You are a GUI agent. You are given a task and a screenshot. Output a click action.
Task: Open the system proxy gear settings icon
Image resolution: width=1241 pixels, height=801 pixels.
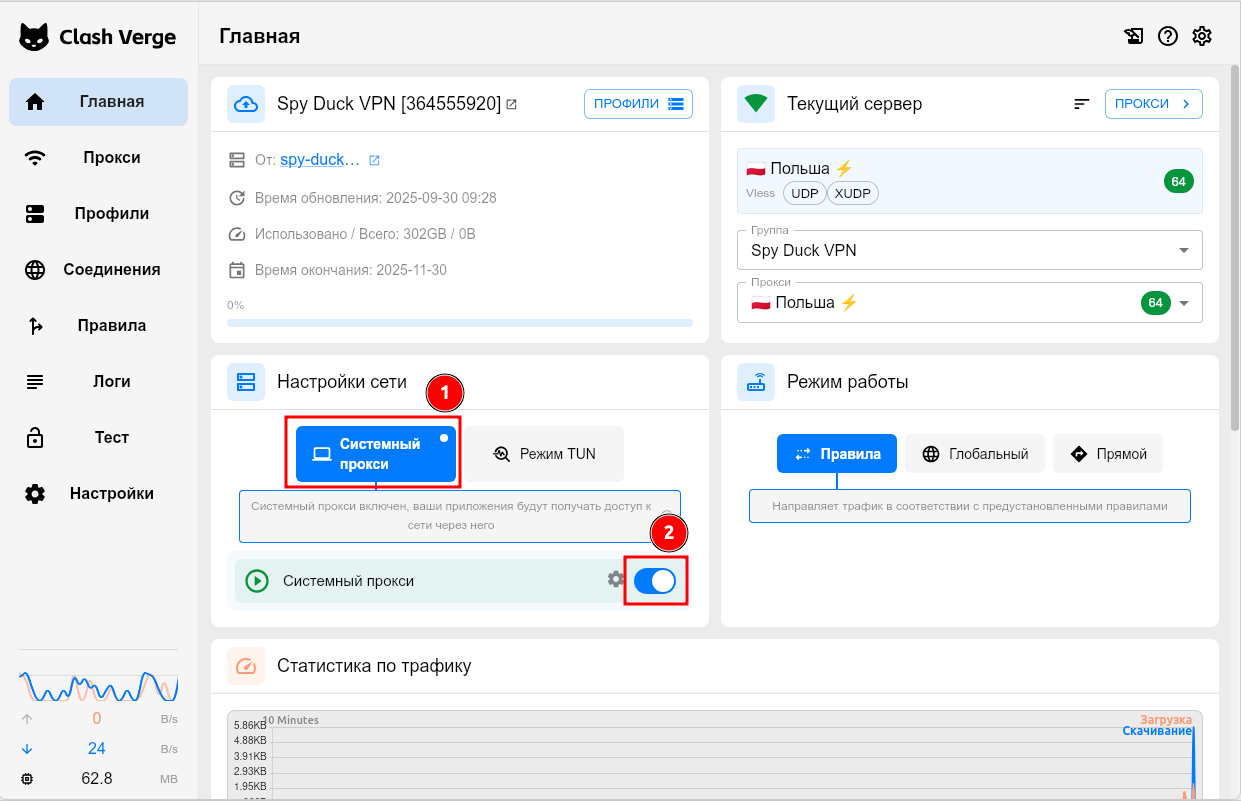tap(616, 579)
